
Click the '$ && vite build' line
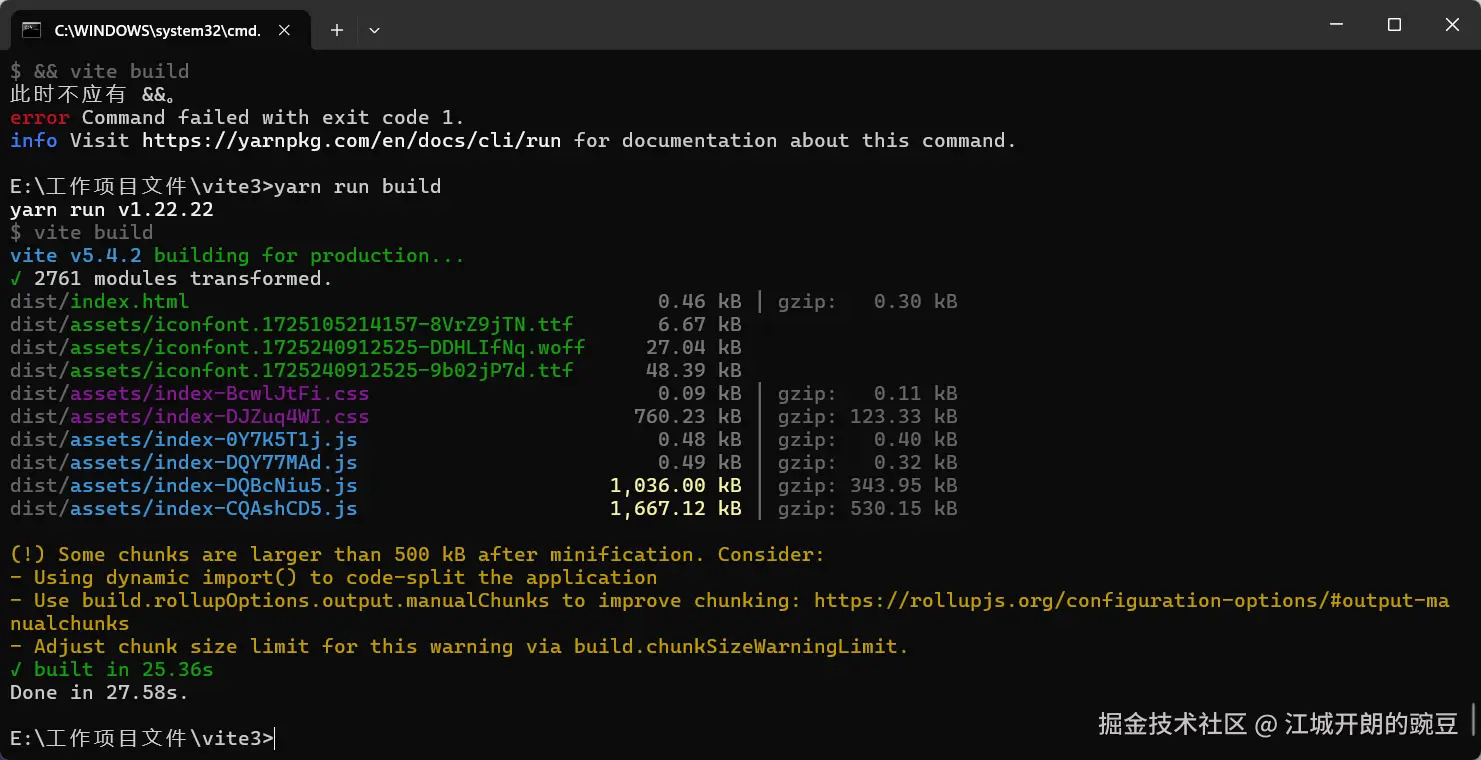[x=99, y=71]
